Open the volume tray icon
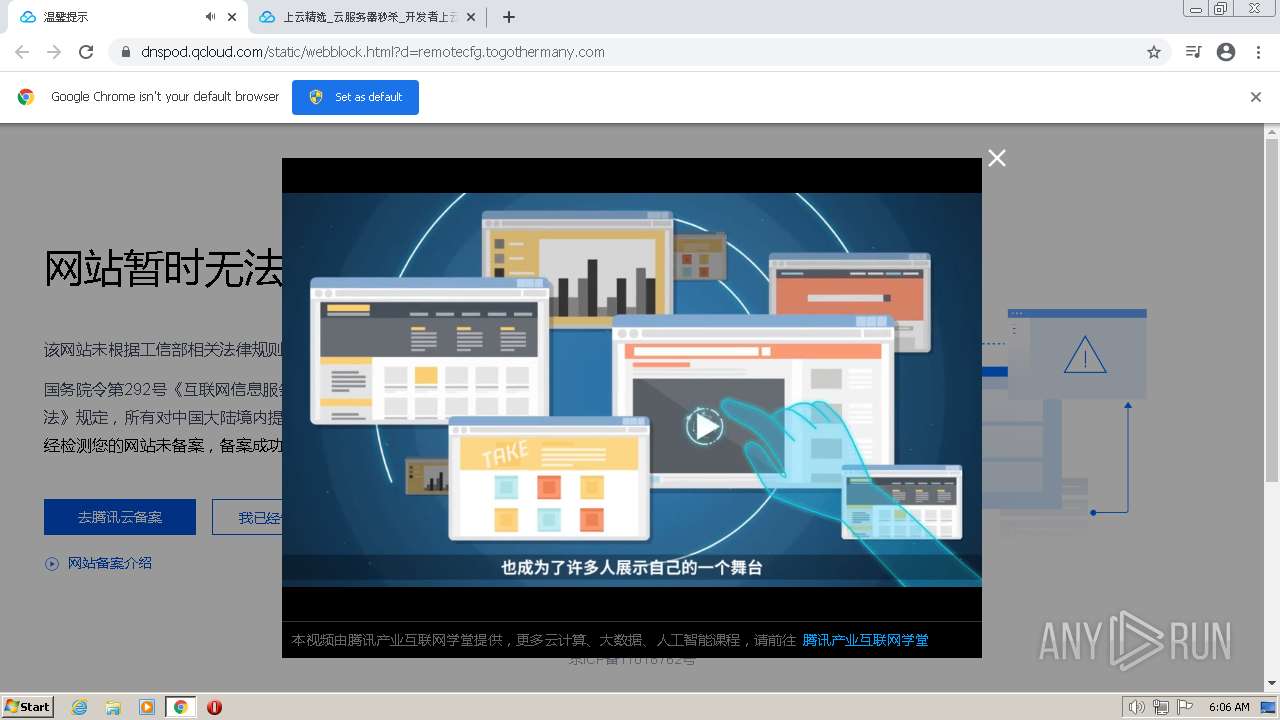The image size is (1280, 720). (x=1137, y=707)
